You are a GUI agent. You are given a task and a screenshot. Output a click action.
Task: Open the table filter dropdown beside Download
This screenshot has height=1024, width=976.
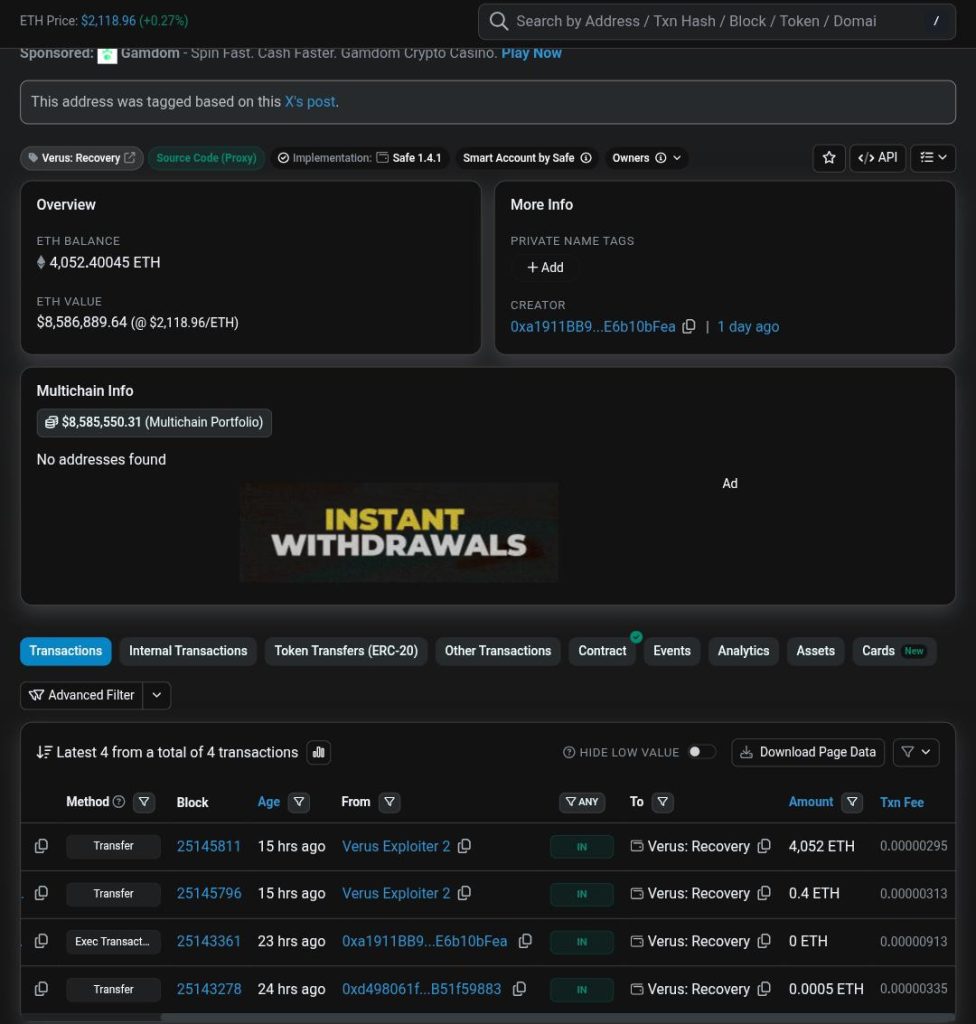coord(916,752)
